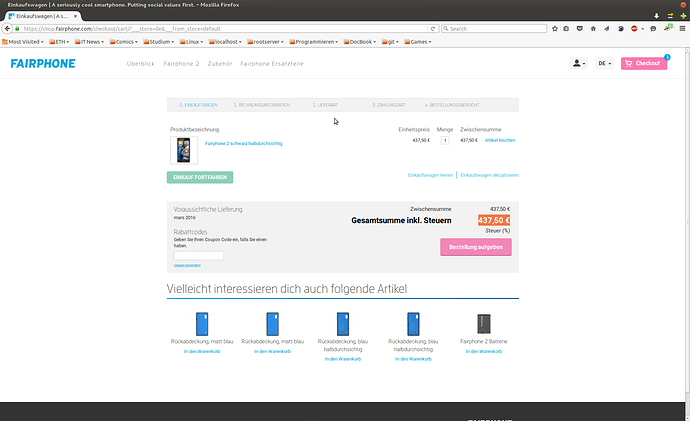
Task: Close the Einkaufswagen browser tab
Action: pos(75,16)
